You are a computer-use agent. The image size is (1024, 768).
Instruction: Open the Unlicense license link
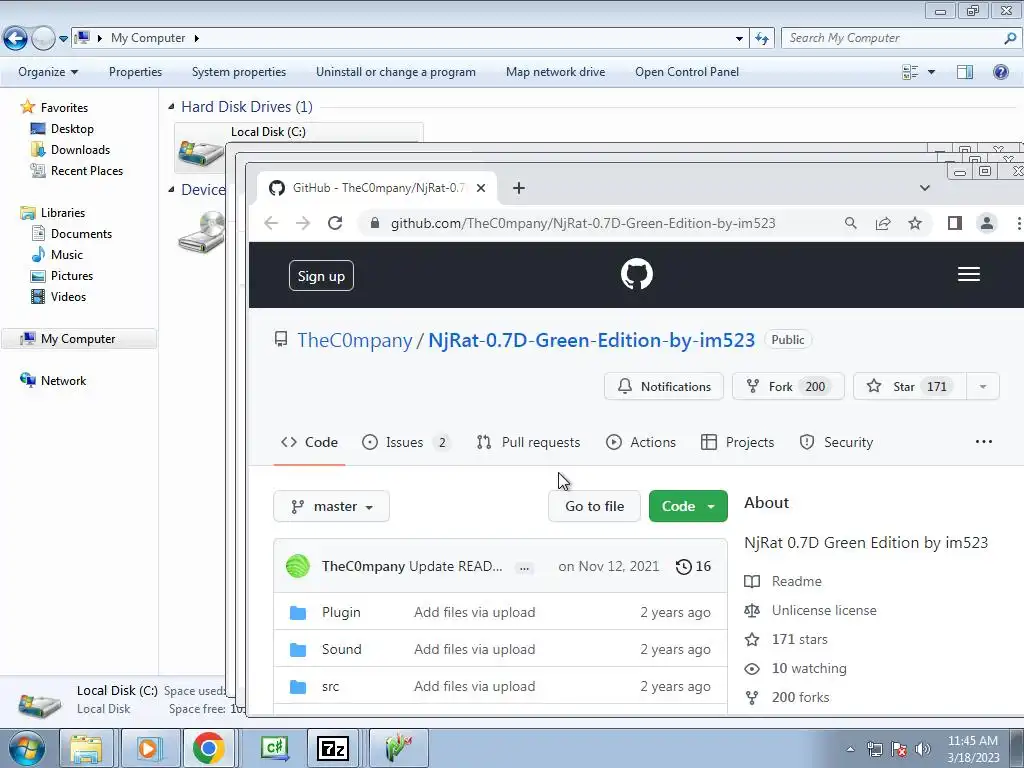(824, 610)
